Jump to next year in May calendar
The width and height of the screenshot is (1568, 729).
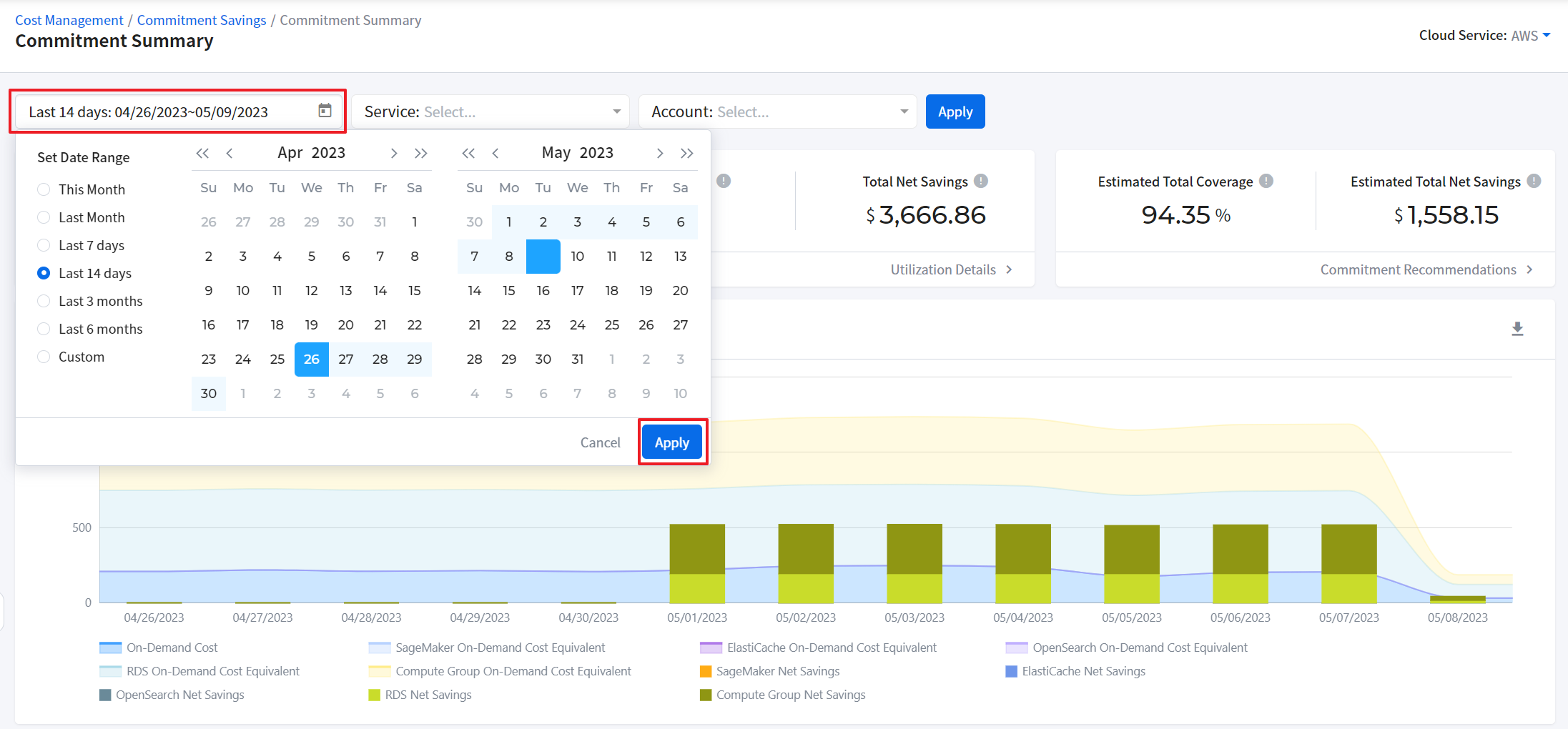(x=686, y=153)
